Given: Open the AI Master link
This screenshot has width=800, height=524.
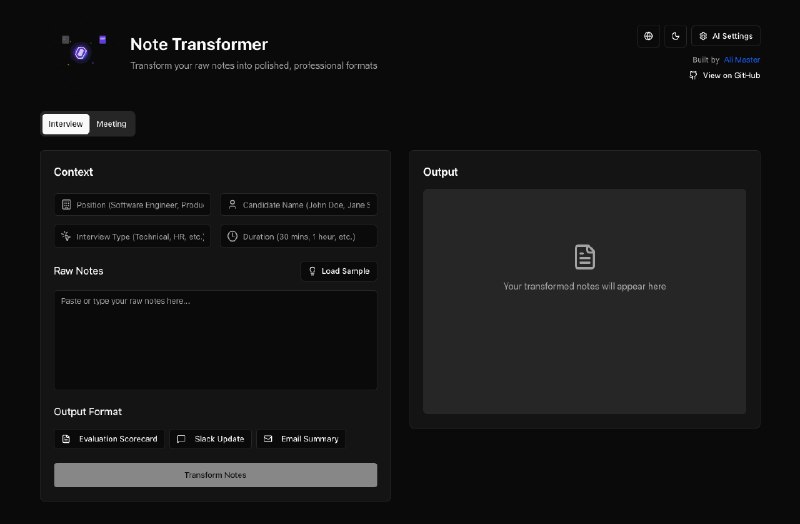Looking at the screenshot, I should click(741, 60).
